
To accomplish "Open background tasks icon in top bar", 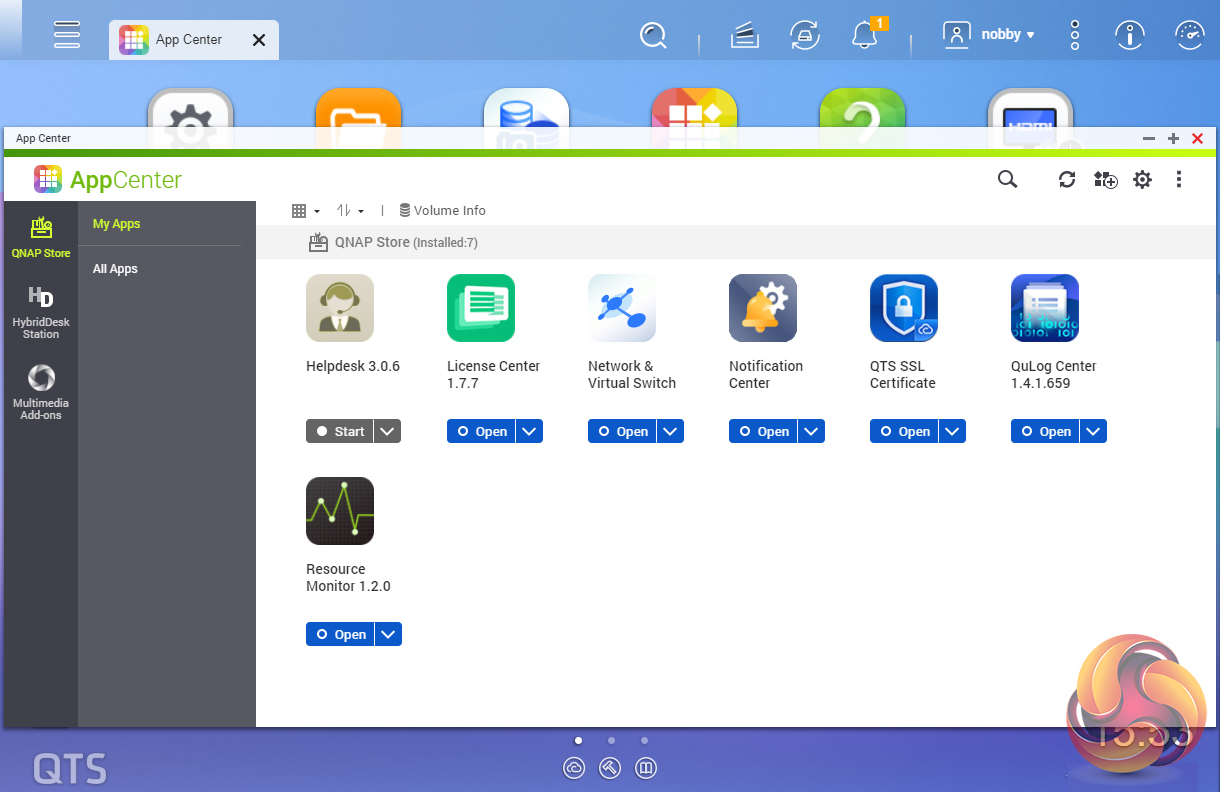I will pos(743,35).
